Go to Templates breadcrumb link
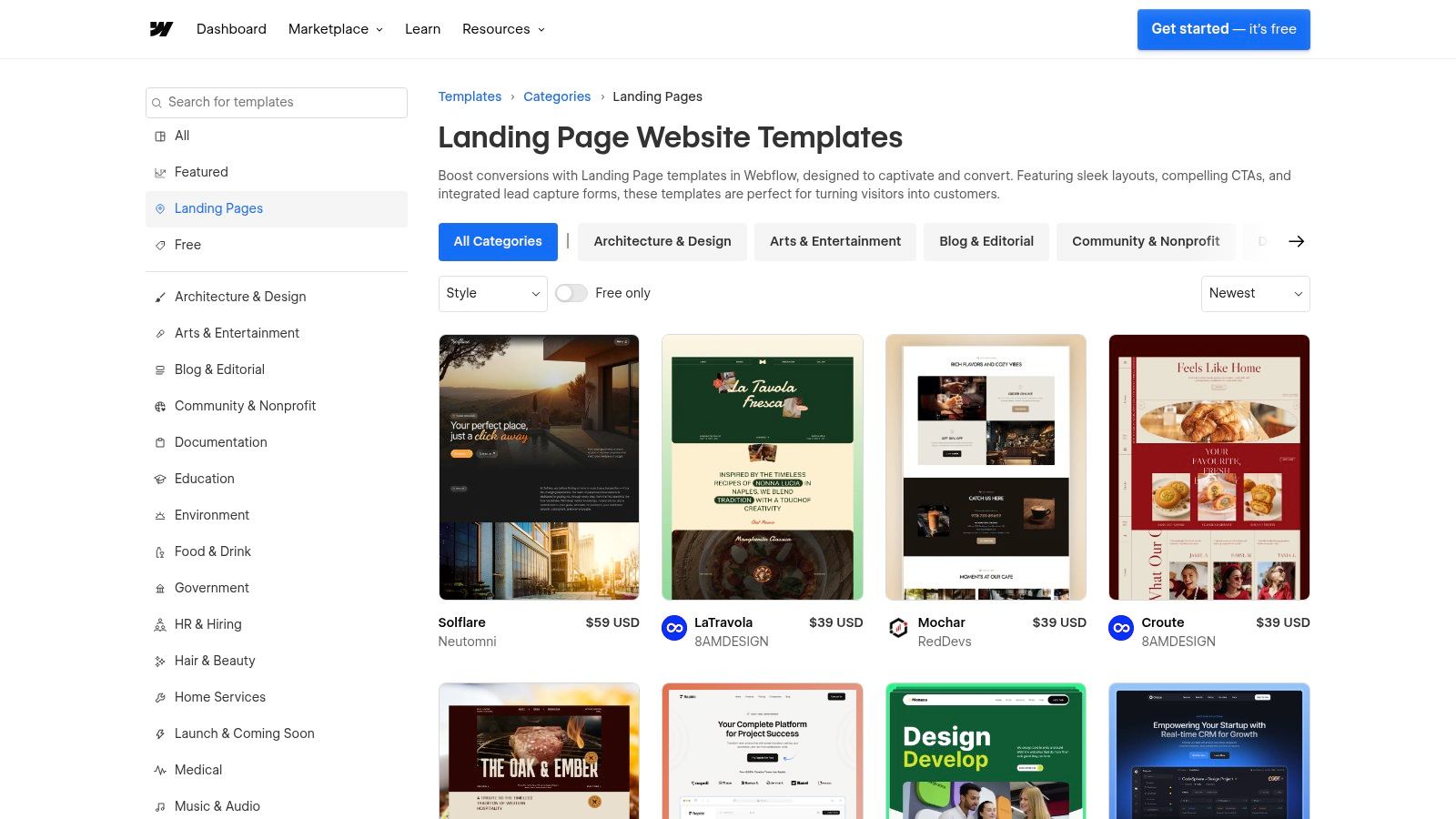Viewport: 1456px width, 819px height. [470, 96]
